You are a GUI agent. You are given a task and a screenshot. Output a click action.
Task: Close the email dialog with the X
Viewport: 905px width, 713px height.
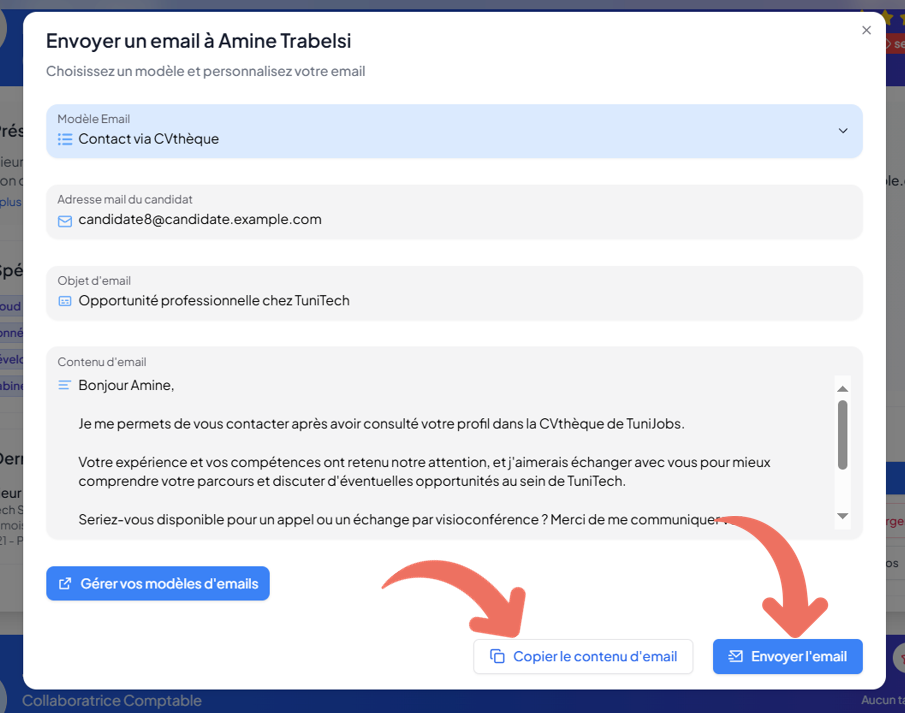pyautogui.click(x=866, y=31)
